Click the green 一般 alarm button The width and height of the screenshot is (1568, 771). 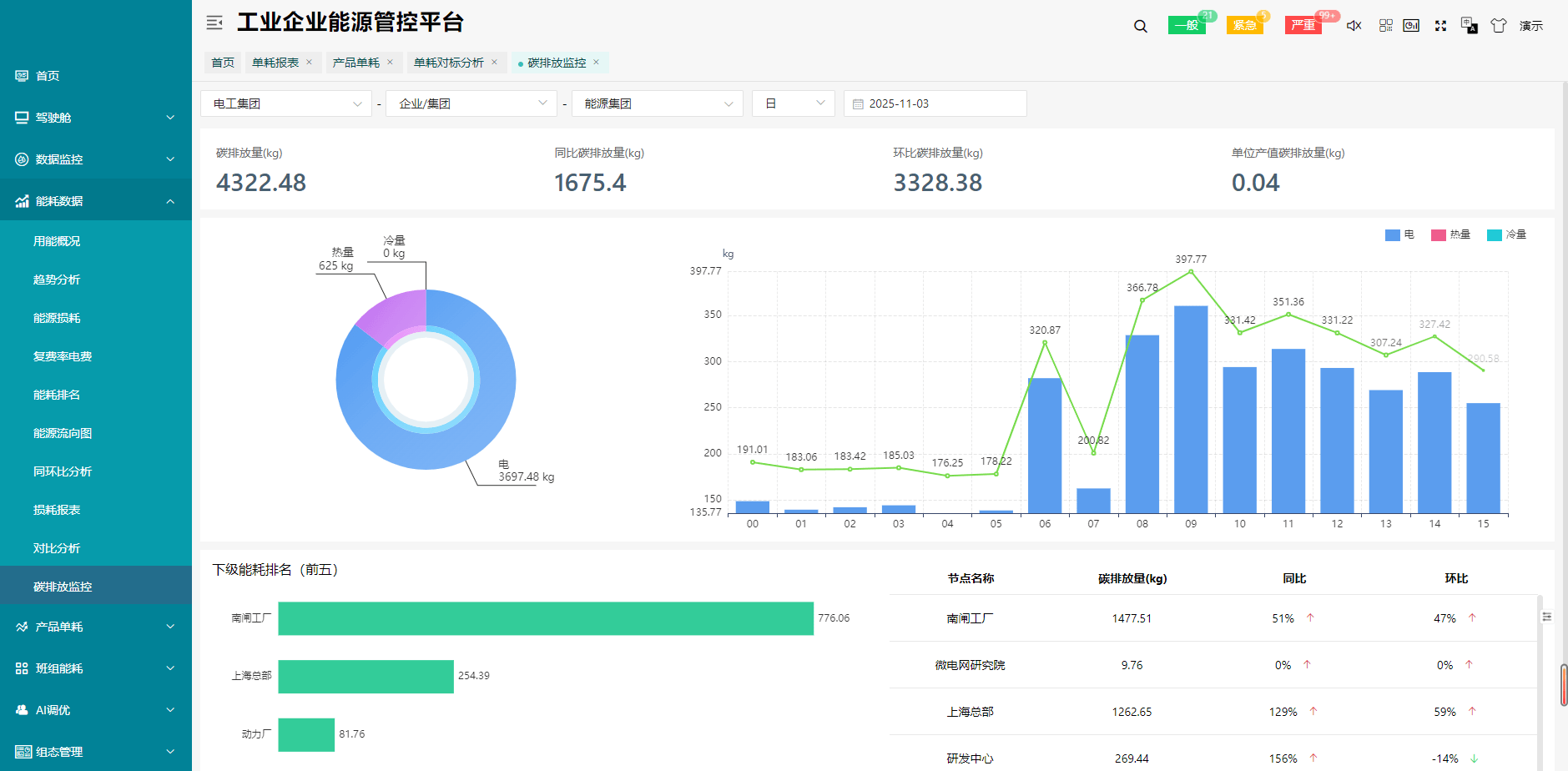1186,26
